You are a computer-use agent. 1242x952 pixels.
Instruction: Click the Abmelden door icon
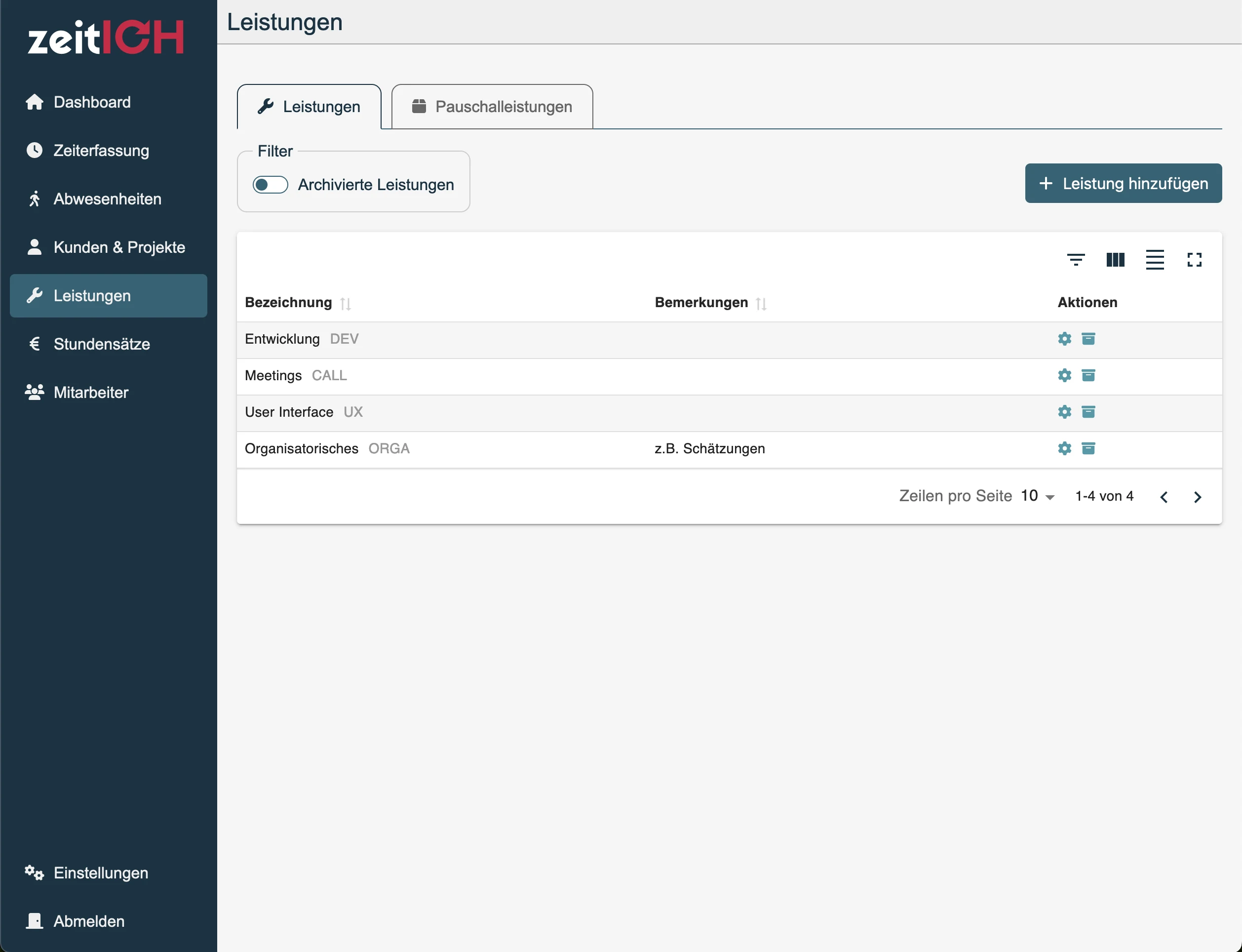click(x=35, y=921)
